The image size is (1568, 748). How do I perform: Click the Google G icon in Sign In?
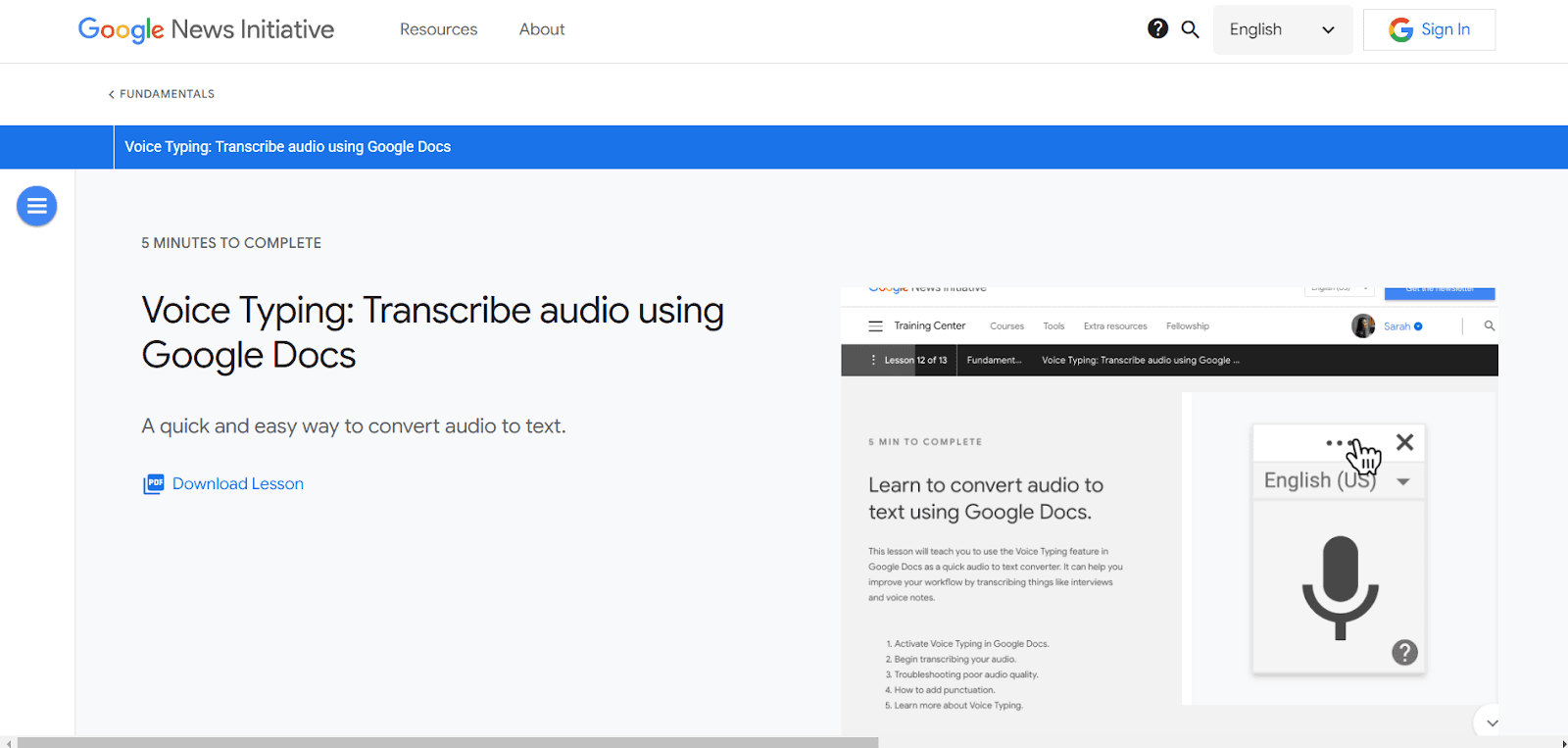click(1400, 29)
